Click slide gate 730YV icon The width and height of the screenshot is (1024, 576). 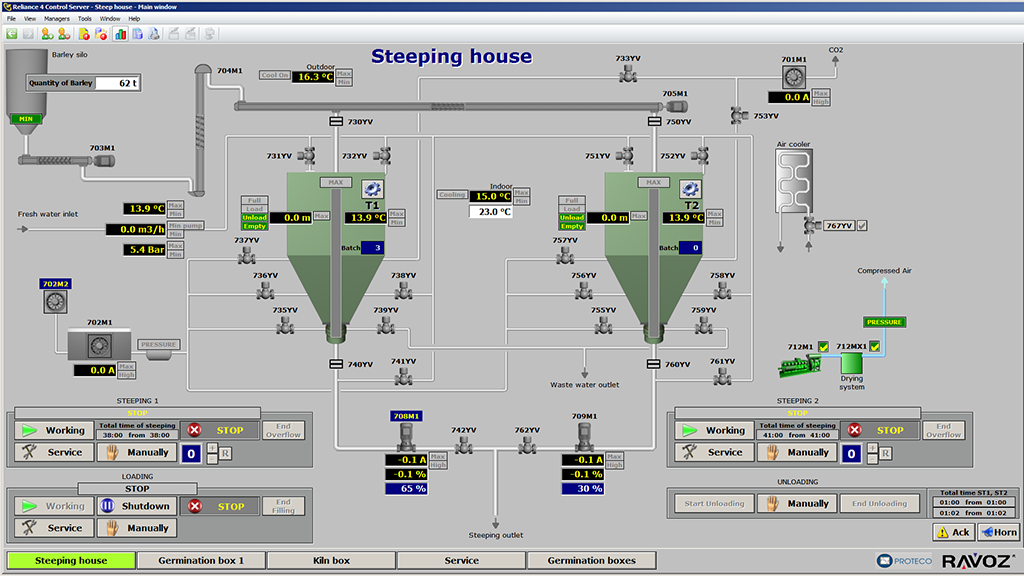tap(336, 121)
